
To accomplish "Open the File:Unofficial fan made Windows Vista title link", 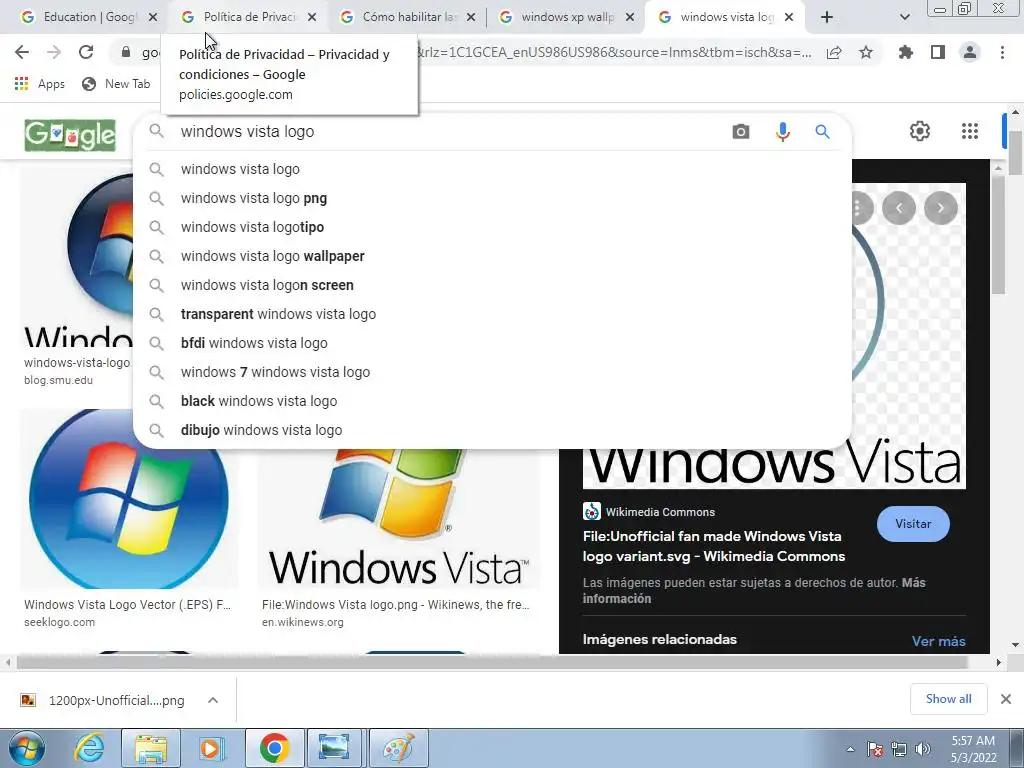I will [714, 546].
